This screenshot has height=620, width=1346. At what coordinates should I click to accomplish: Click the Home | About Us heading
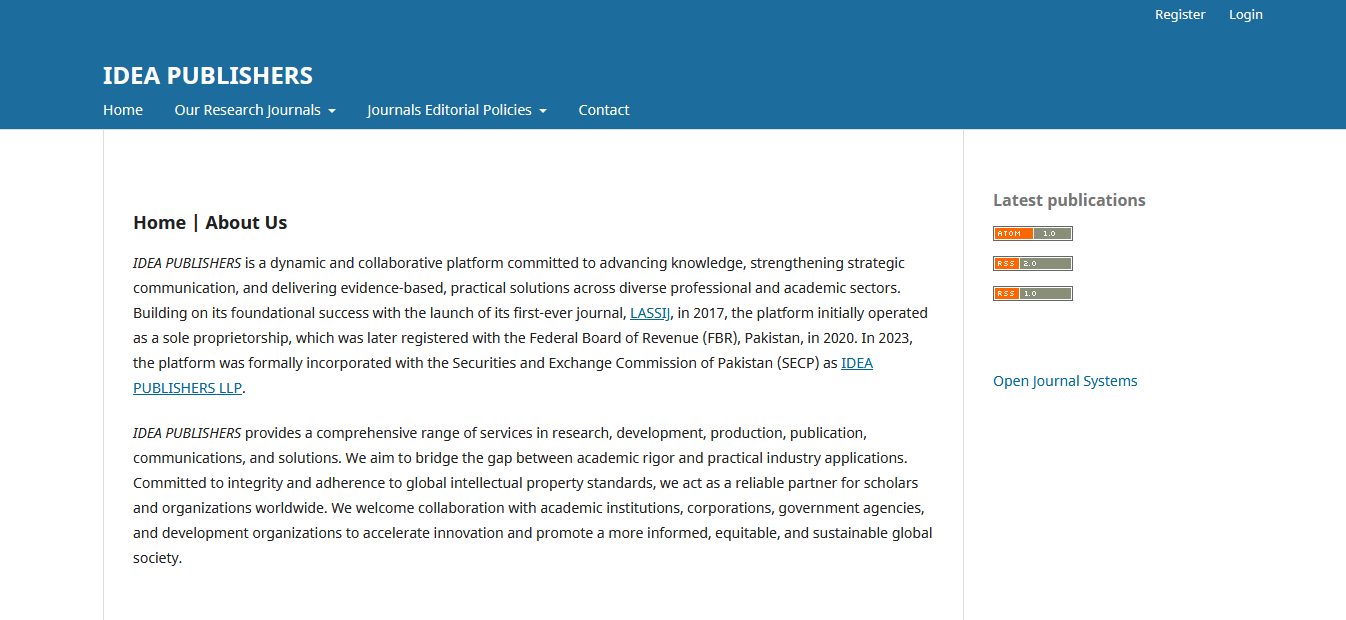pos(210,223)
